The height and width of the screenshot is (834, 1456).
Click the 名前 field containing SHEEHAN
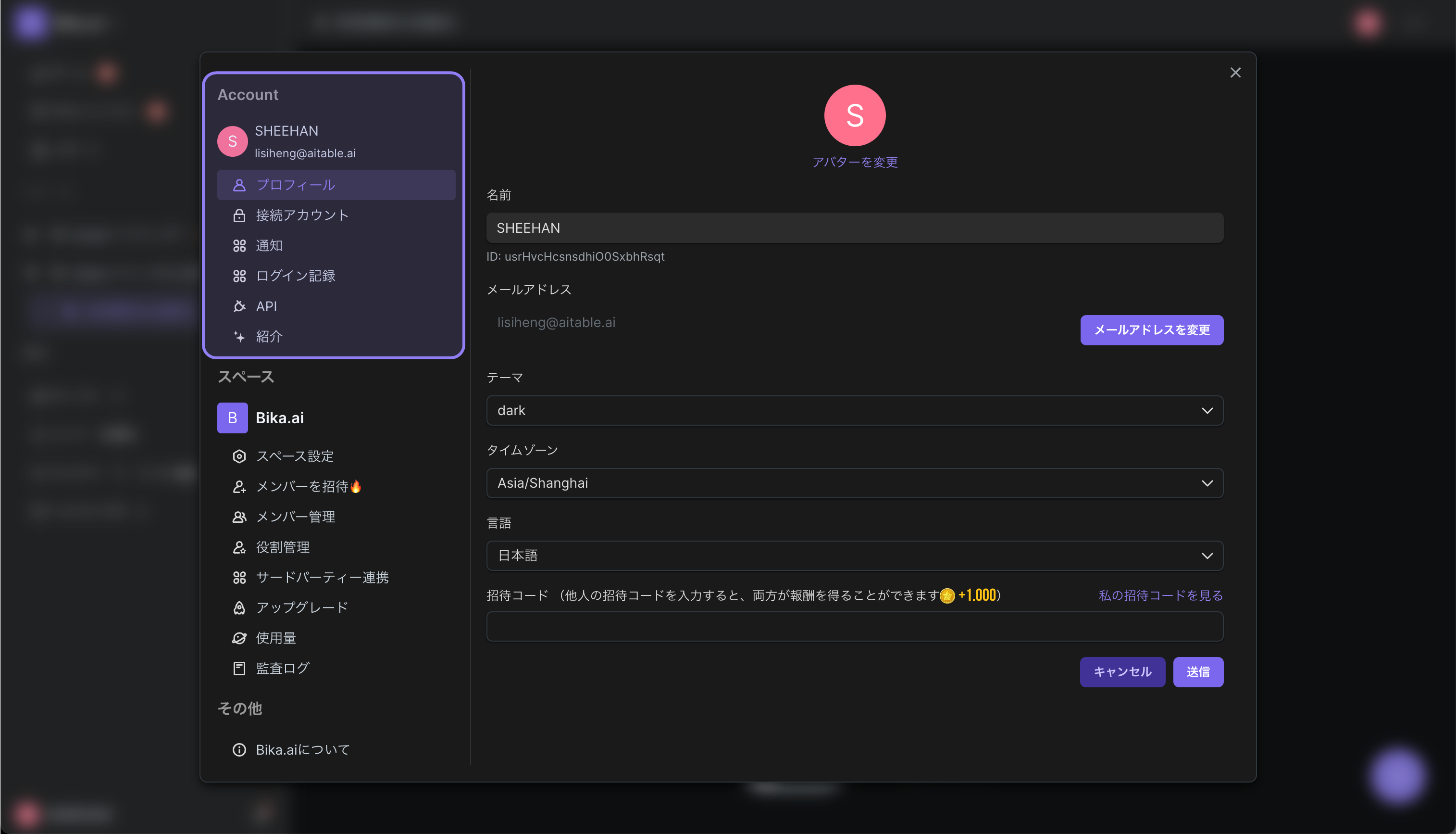[855, 228]
